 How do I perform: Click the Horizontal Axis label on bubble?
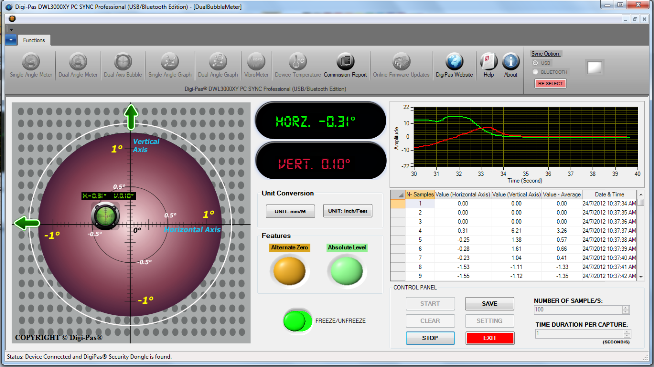point(192,229)
